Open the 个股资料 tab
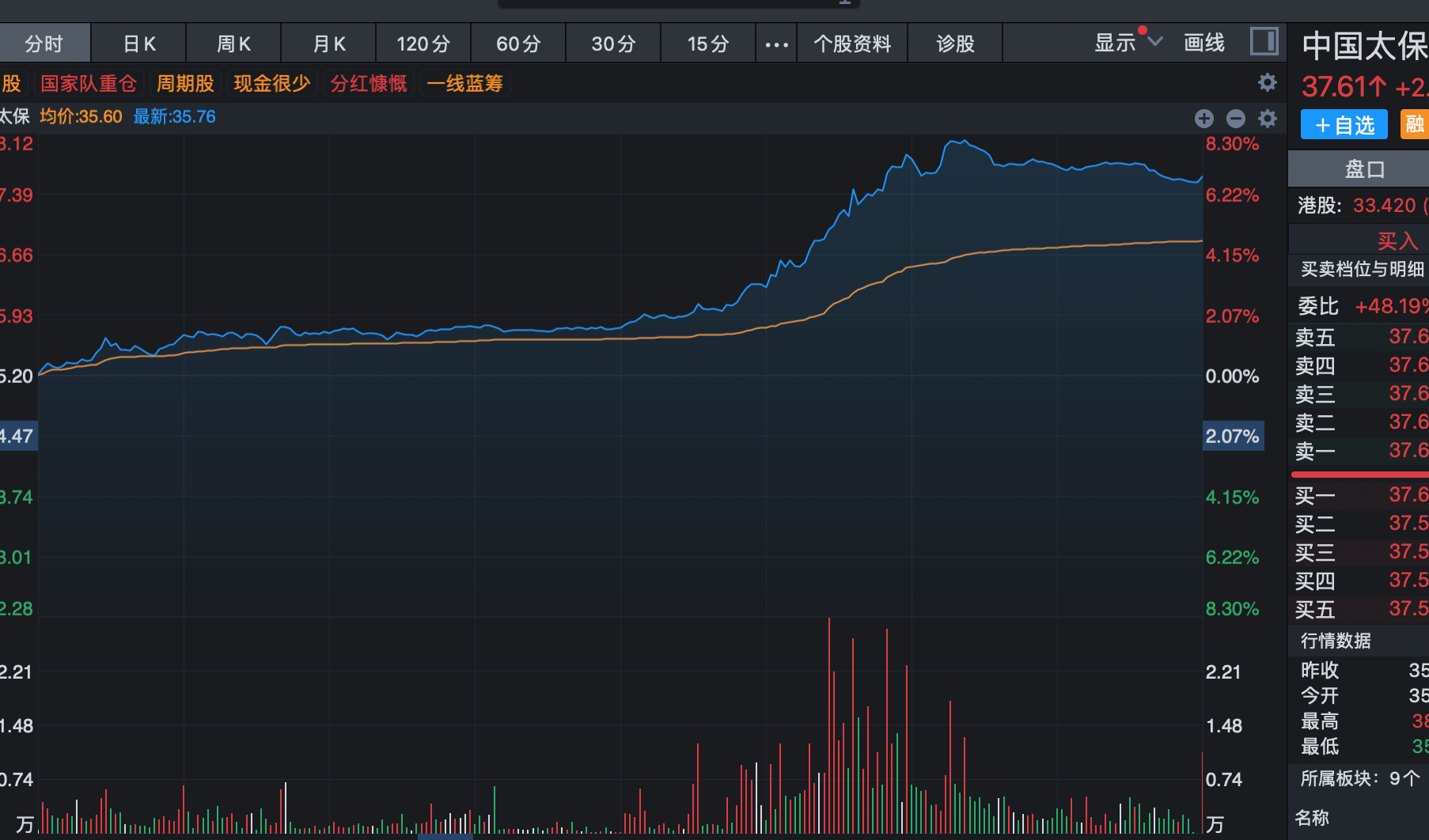Image resolution: width=1429 pixels, height=840 pixels. click(852, 44)
